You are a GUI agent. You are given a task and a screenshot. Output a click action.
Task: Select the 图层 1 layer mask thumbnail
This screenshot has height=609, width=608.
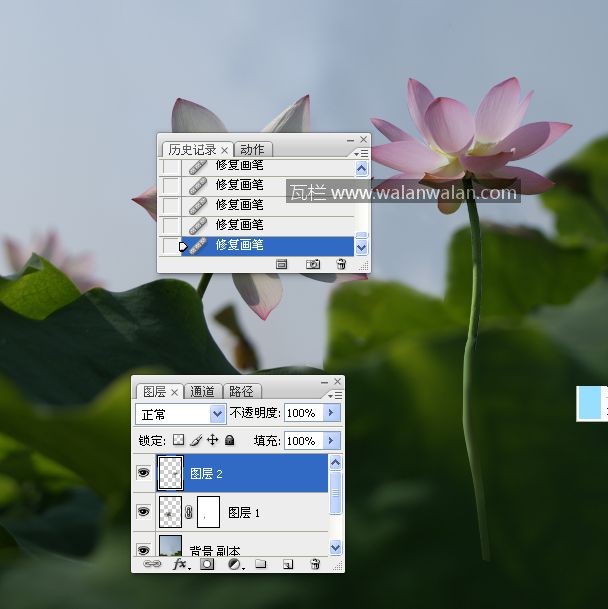[x=209, y=512]
